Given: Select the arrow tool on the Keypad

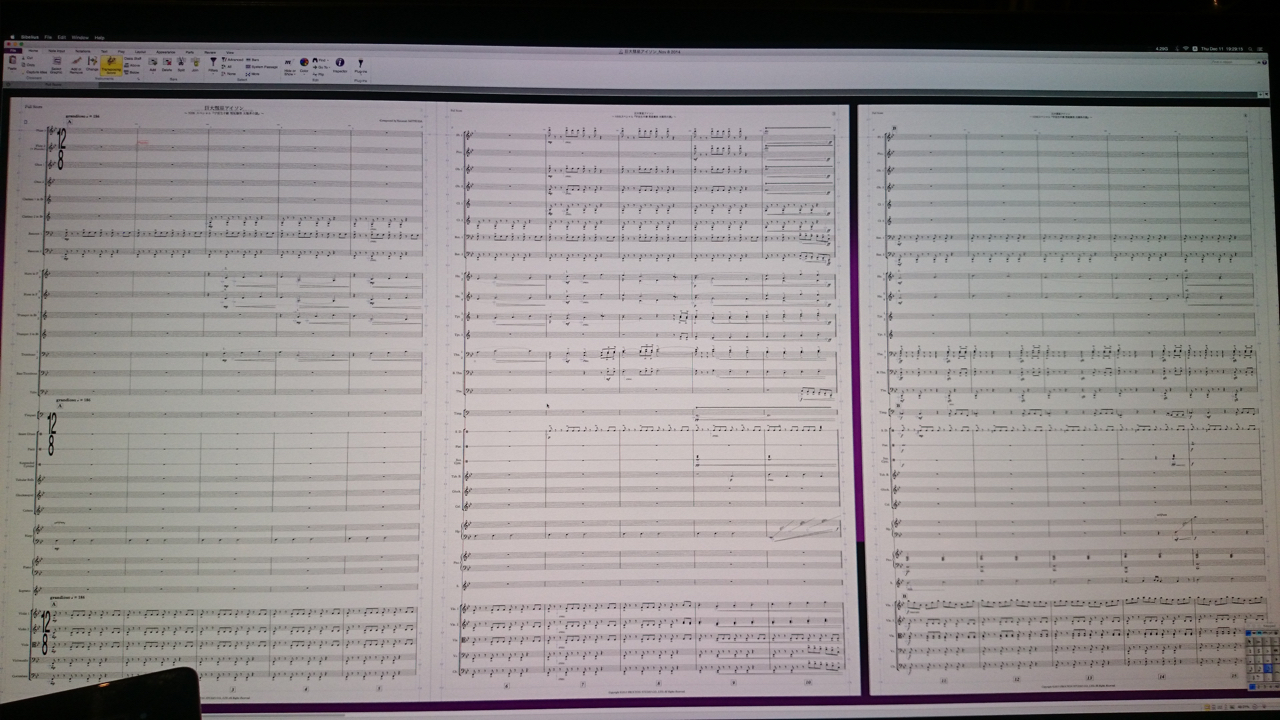Looking at the screenshot, I should (1249, 641).
